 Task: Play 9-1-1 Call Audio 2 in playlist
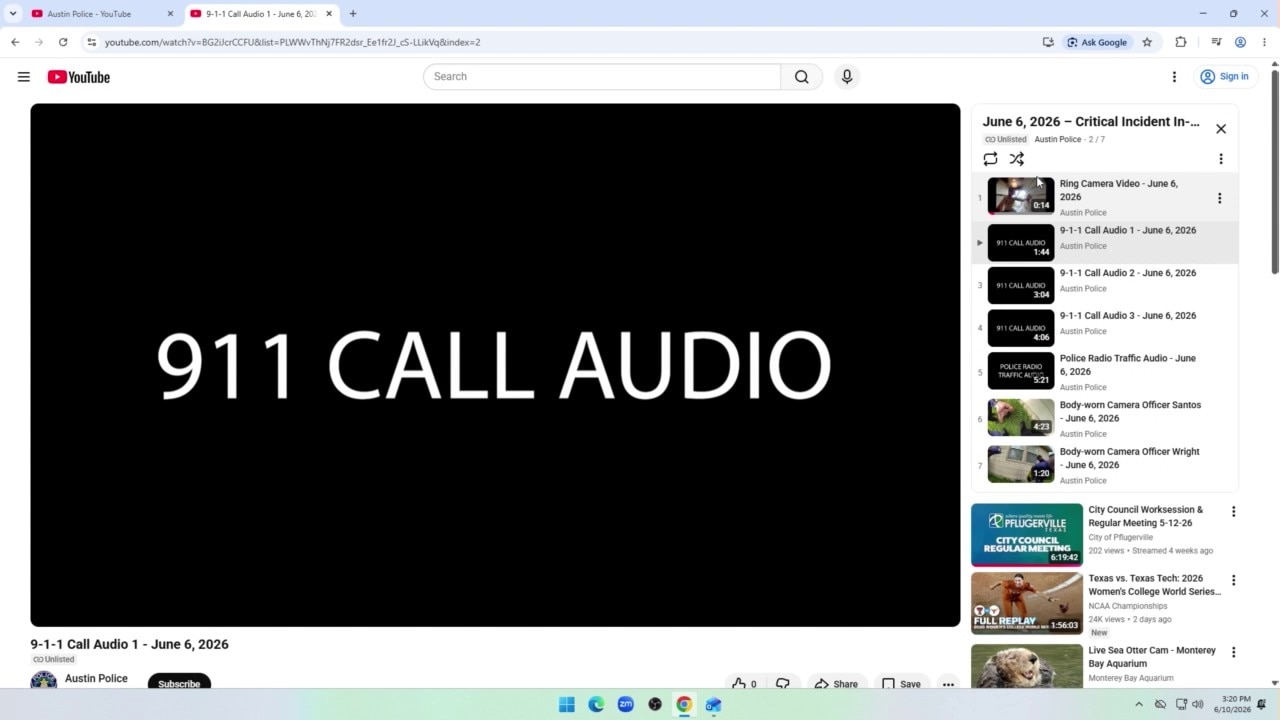[1105, 285]
